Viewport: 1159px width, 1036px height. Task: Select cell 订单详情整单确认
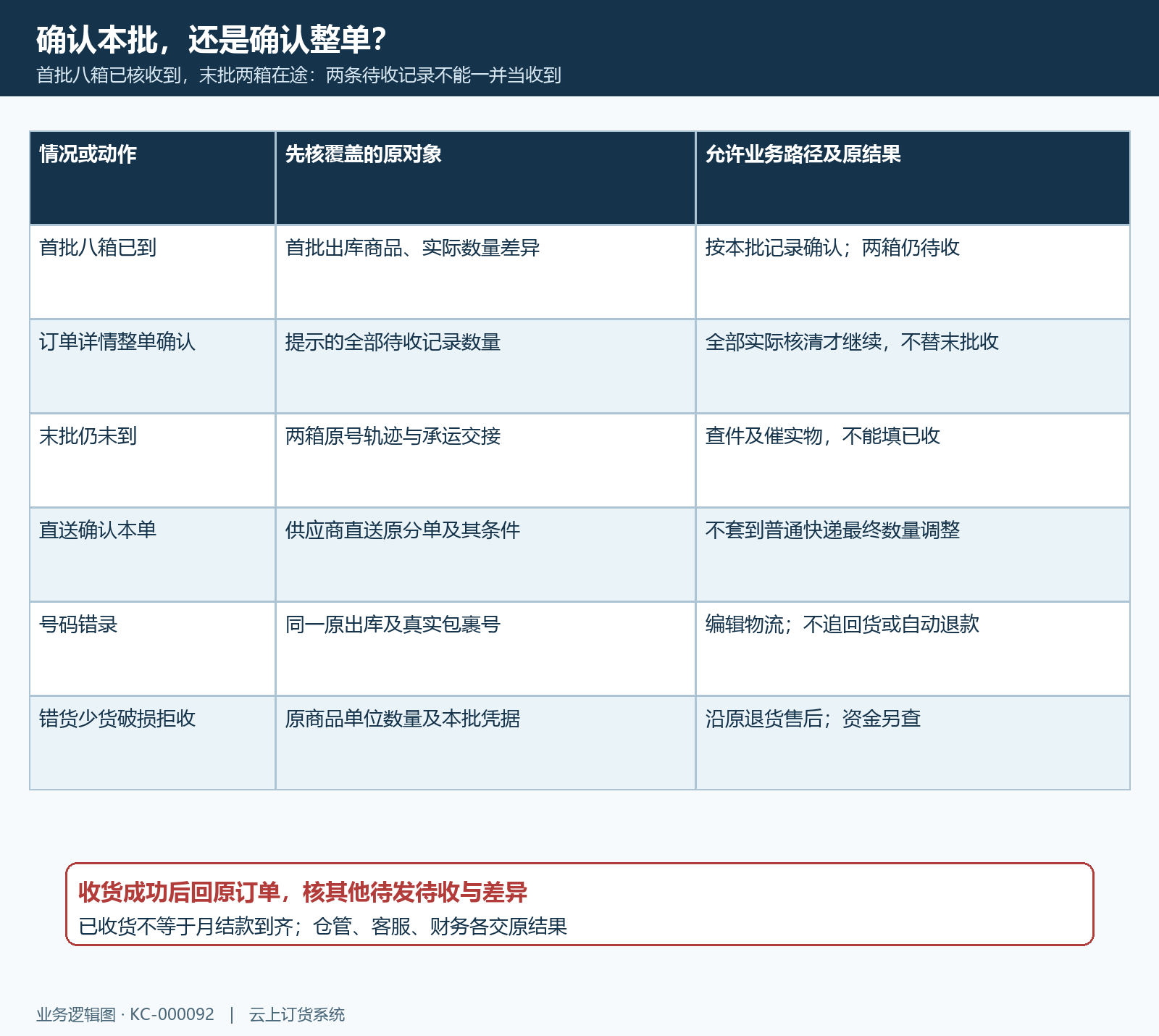tap(152, 366)
